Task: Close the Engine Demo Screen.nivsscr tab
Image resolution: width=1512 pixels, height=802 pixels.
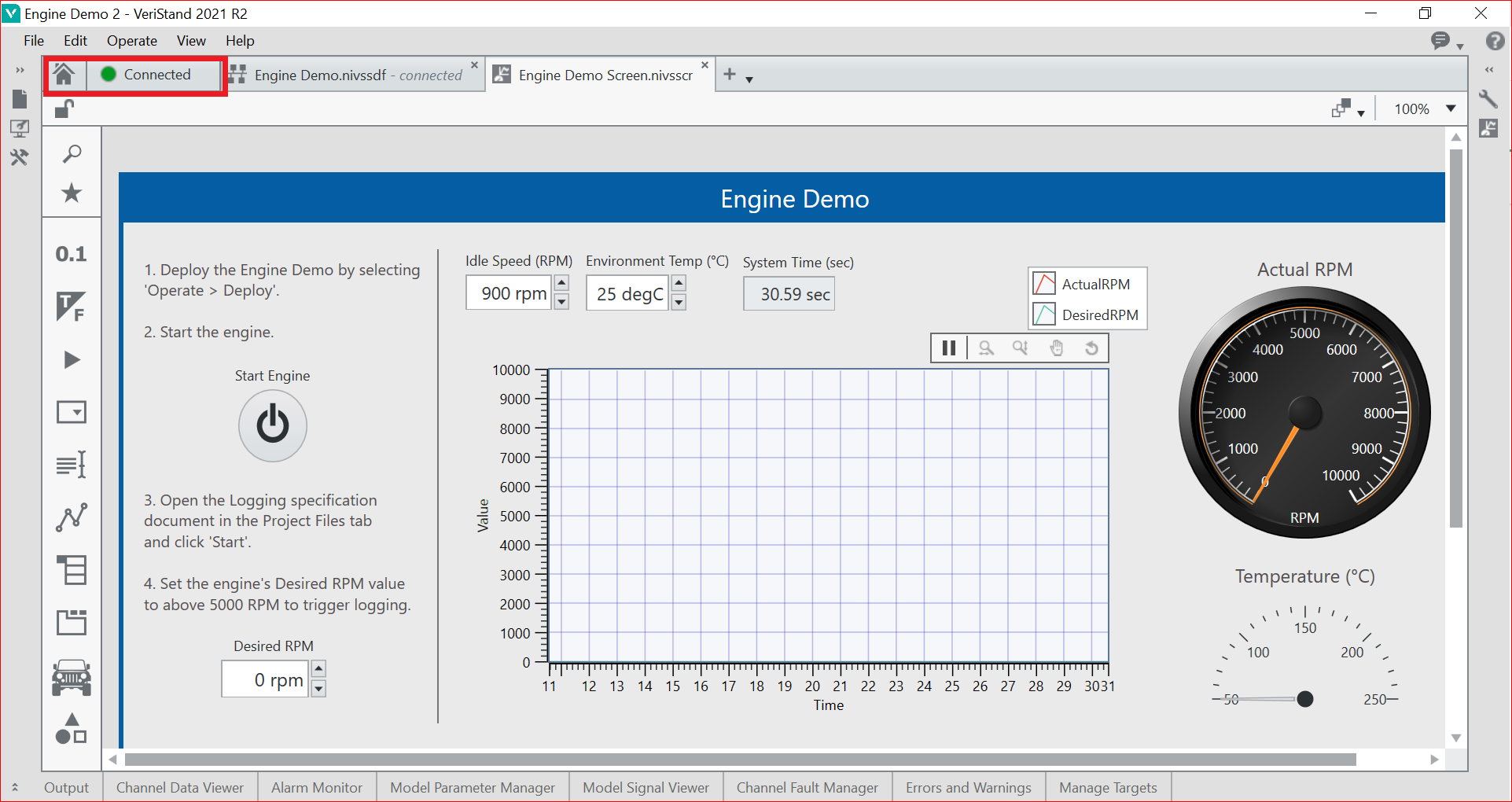Action: coord(704,65)
